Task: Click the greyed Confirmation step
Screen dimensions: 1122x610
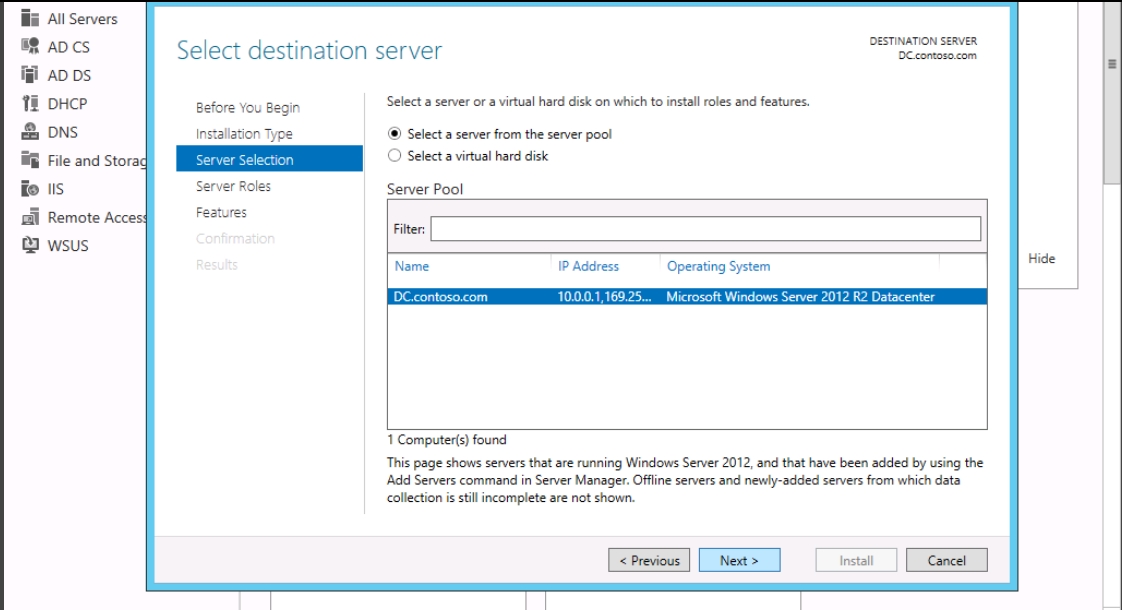Action: [235, 238]
